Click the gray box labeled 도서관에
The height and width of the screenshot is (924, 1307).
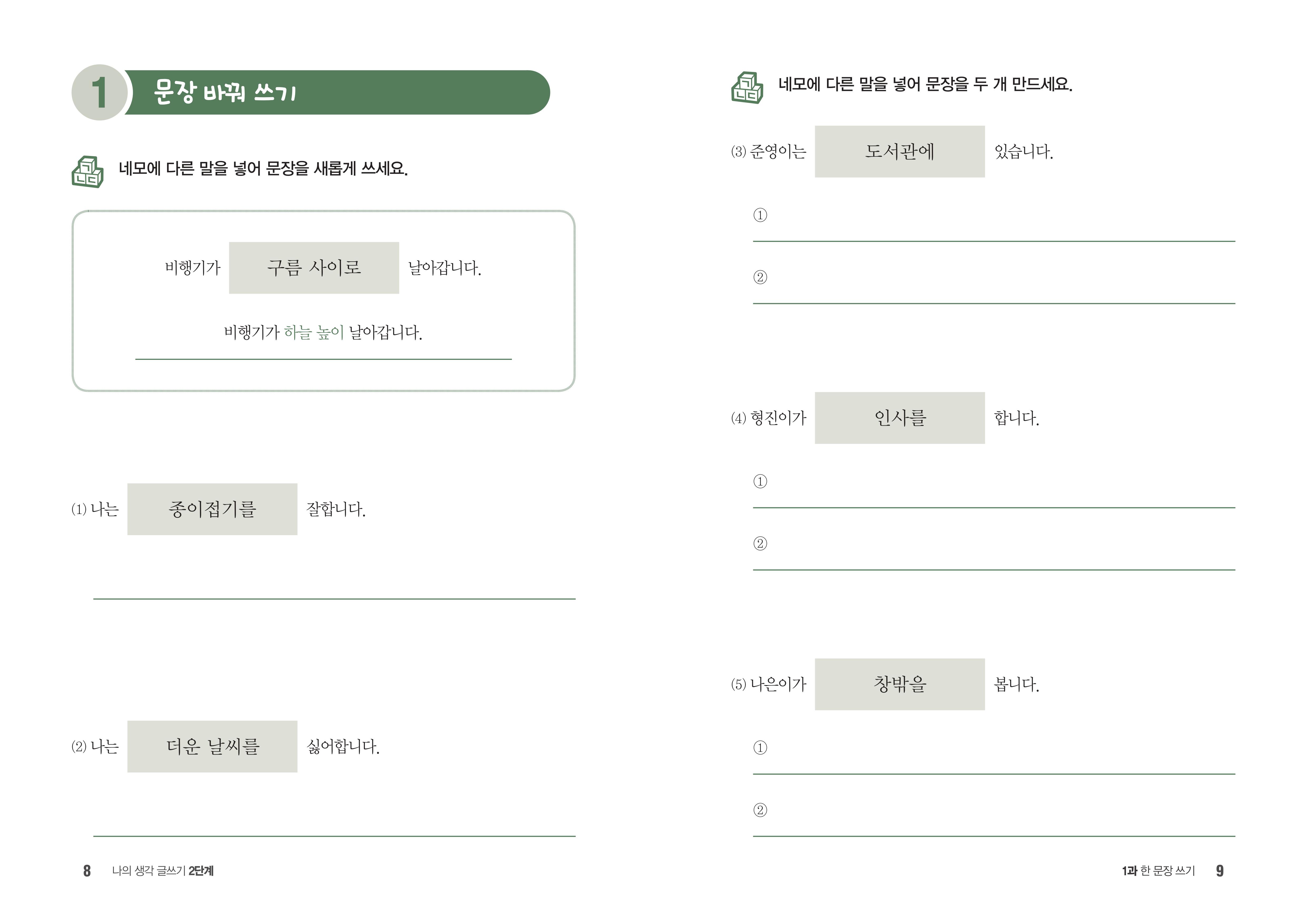[x=899, y=151]
